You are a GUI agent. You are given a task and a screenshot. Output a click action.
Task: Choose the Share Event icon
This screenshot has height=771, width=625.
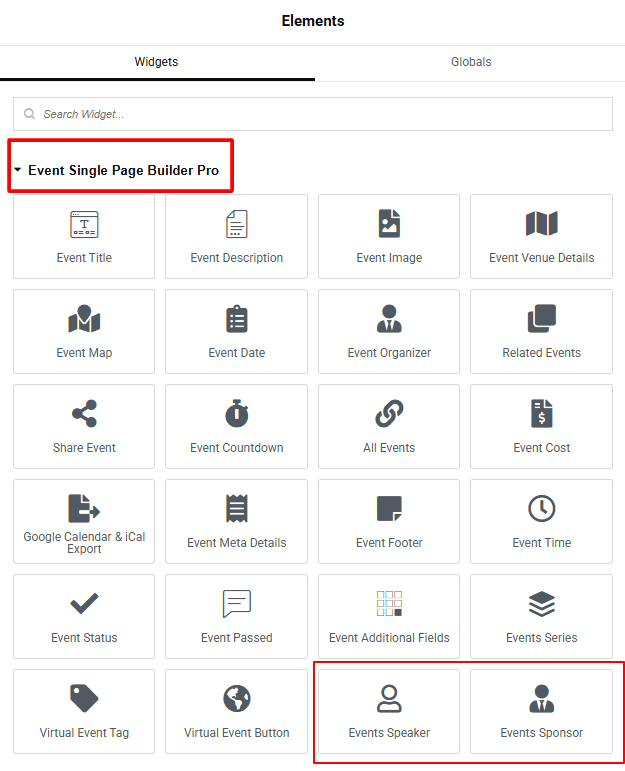tap(84, 414)
